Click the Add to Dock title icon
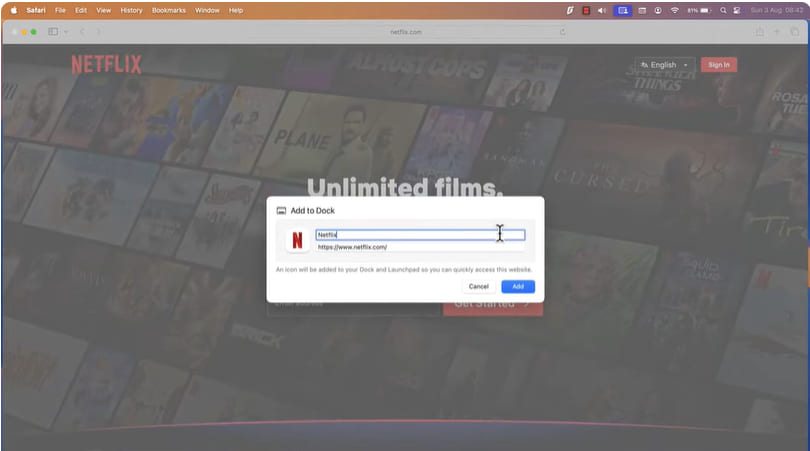The width and height of the screenshot is (810, 451). pyautogui.click(x=282, y=211)
